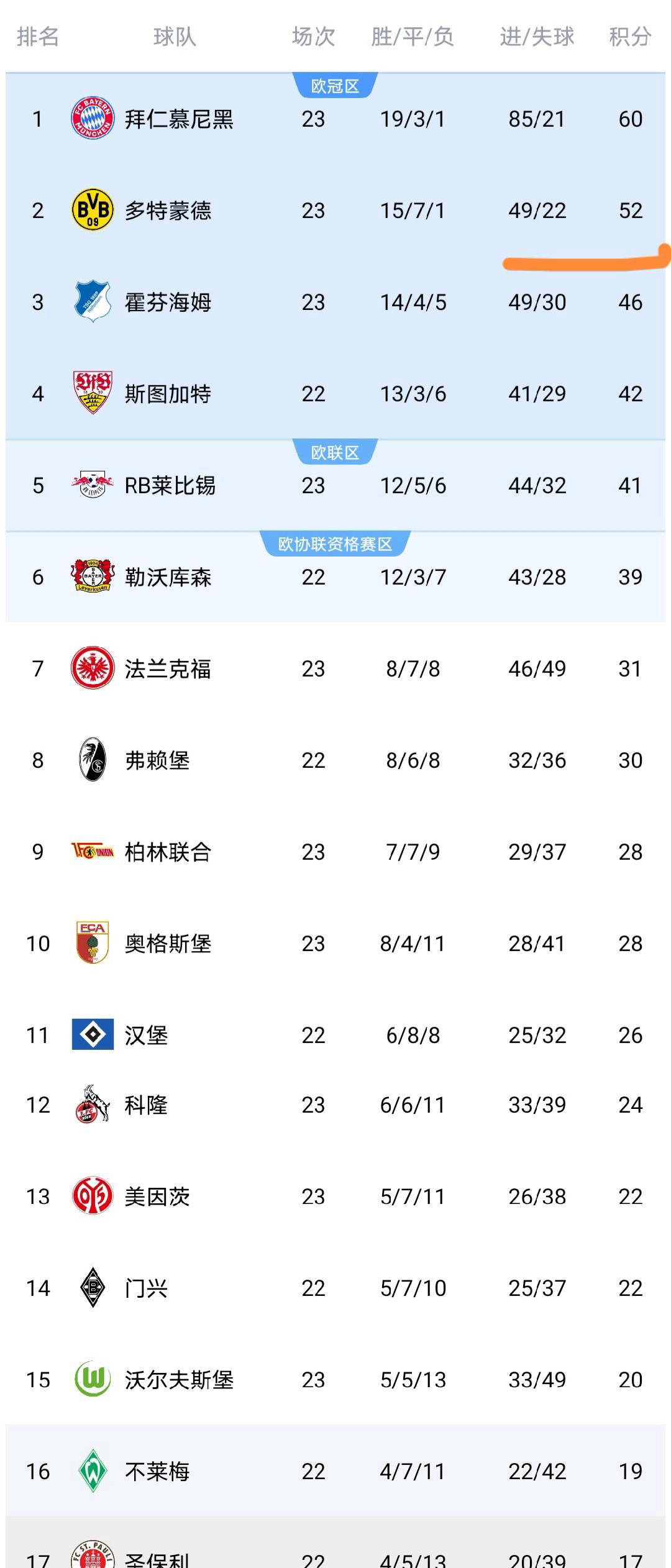Open the 弗赖堡 team name link
Image resolution: width=671 pixels, height=1568 pixels.
click(x=157, y=760)
